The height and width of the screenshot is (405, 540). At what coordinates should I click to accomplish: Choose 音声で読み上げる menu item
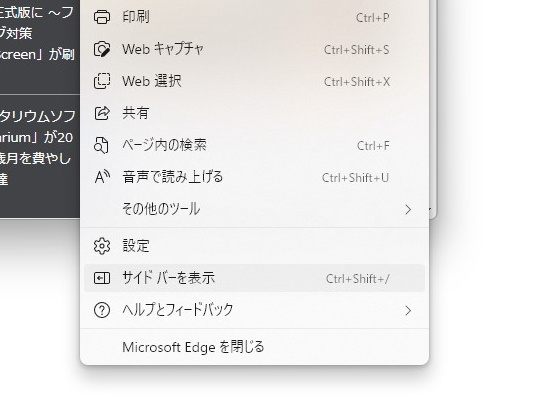tap(255, 177)
